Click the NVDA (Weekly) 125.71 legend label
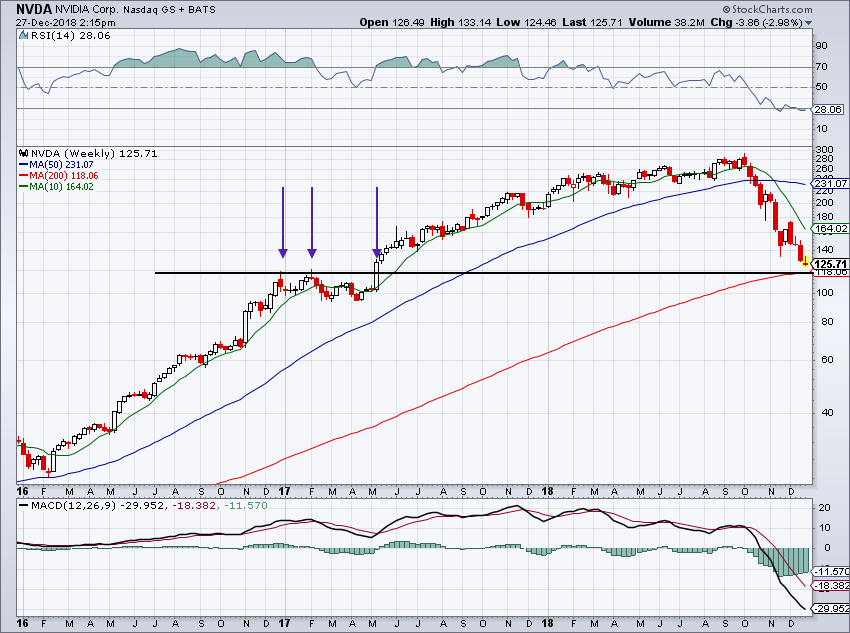 [94, 154]
